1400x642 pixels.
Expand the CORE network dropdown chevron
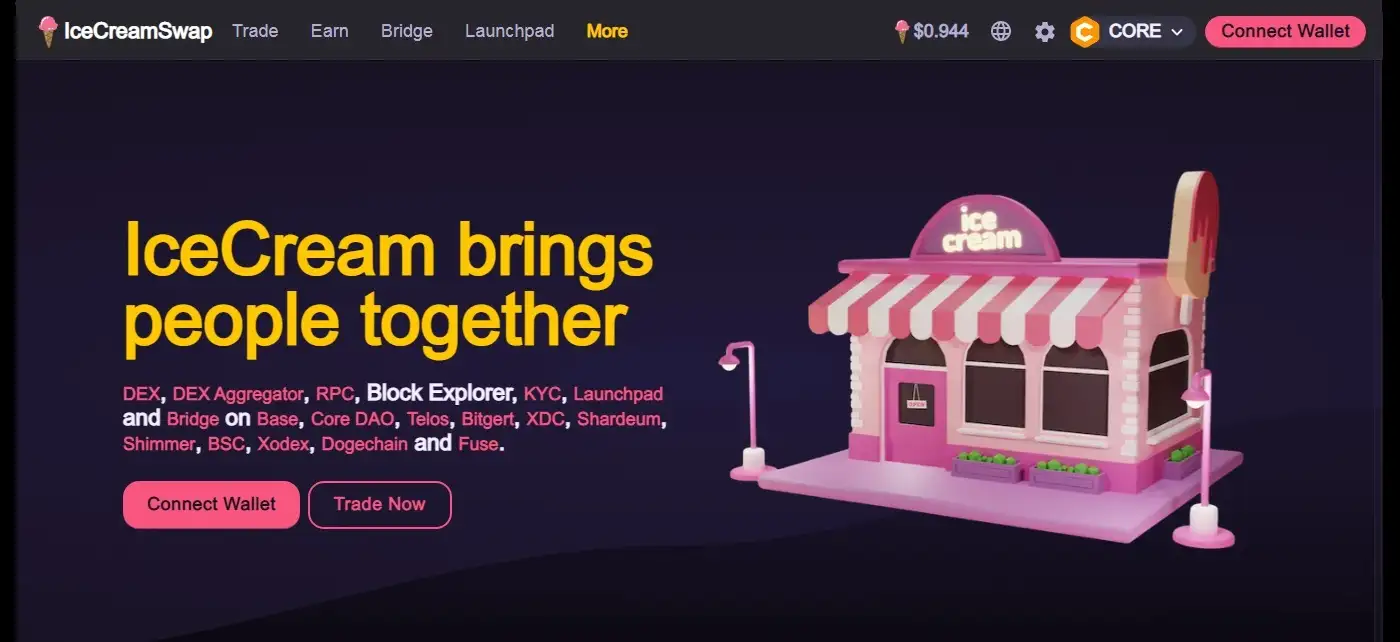pyautogui.click(x=1177, y=32)
